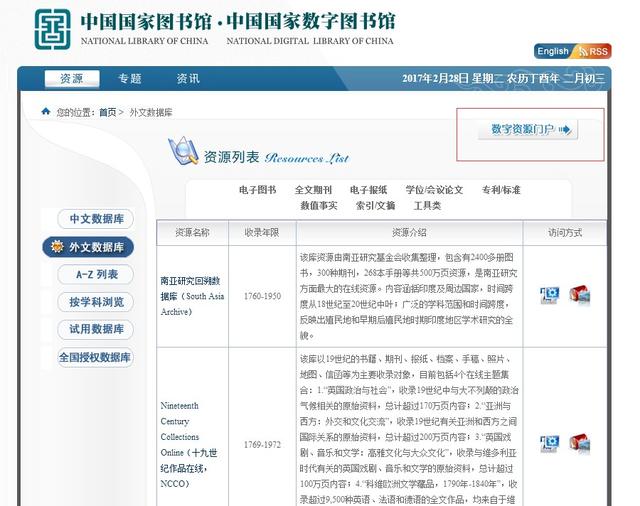Filter resources by 电子图书
The width and height of the screenshot is (640, 506).
pyautogui.click(x=258, y=190)
